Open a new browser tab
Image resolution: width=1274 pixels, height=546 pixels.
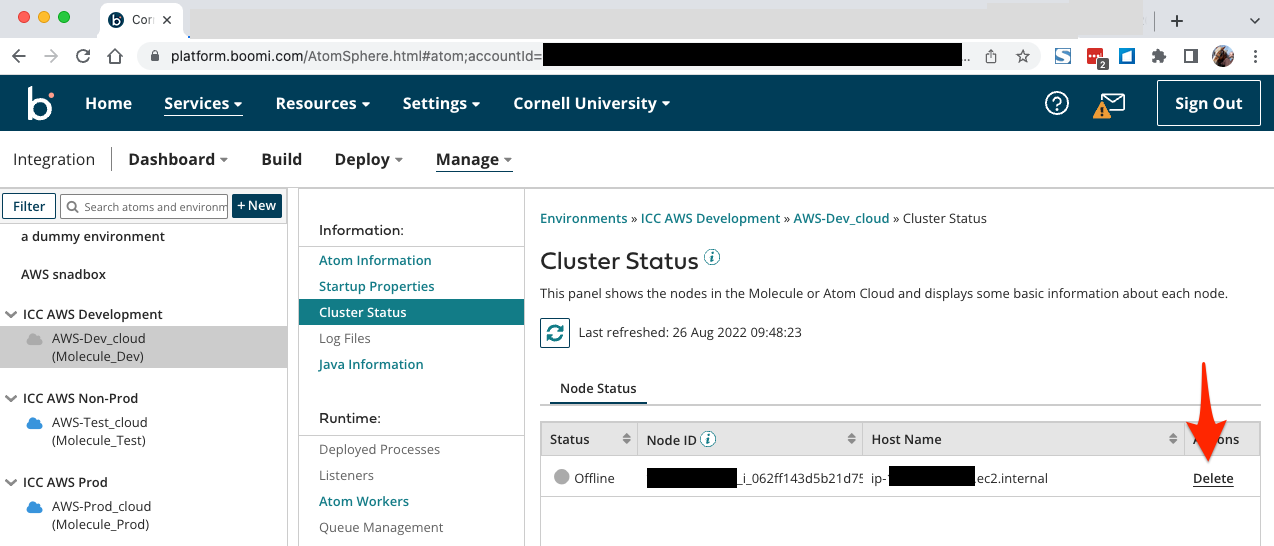1177,20
